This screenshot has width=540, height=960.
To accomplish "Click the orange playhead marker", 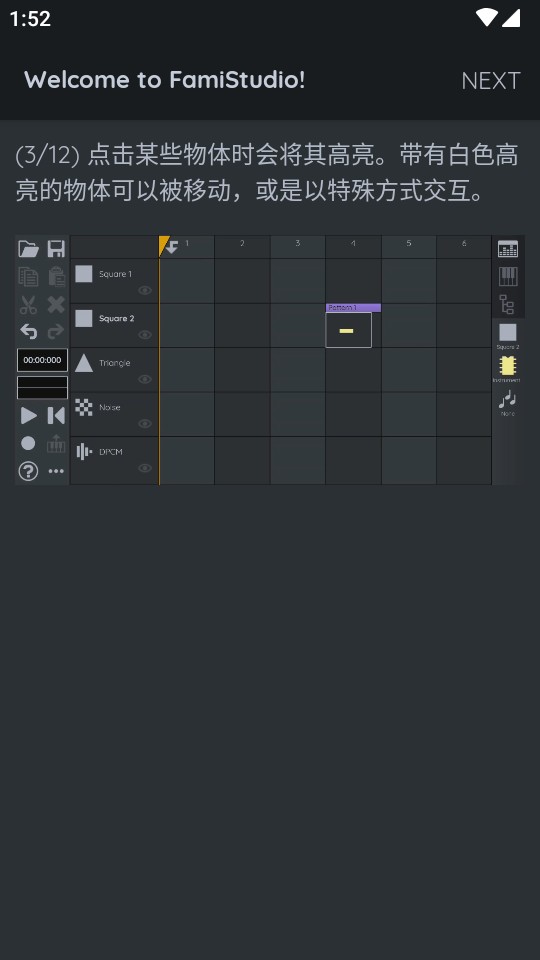I will [x=163, y=246].
